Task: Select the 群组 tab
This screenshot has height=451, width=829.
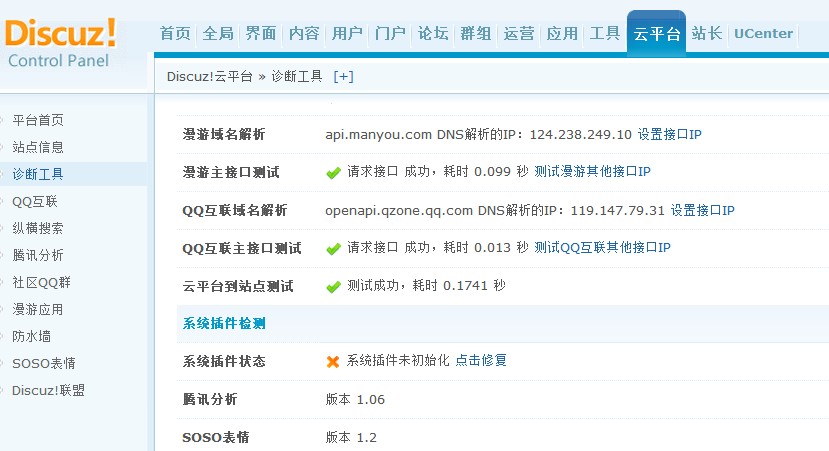Action: point(476,34)
